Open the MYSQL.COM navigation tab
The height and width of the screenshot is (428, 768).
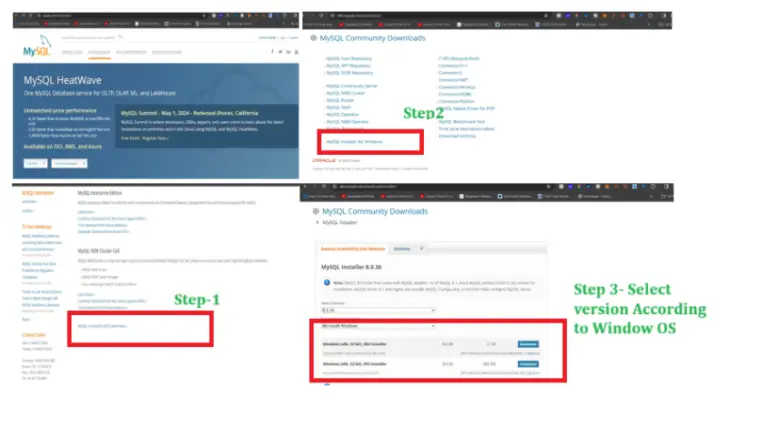click(x=72, y=52)
